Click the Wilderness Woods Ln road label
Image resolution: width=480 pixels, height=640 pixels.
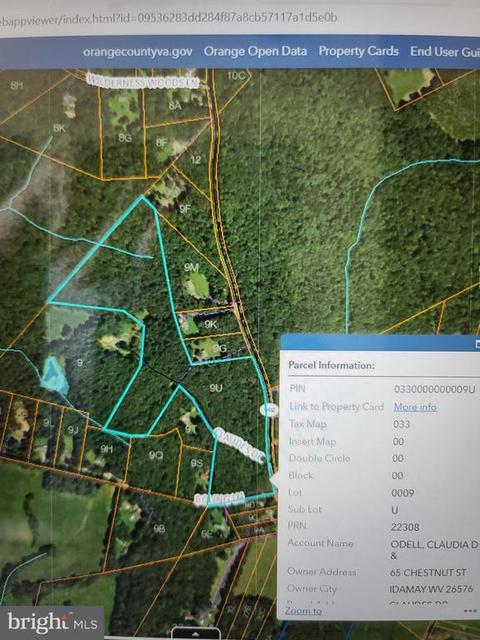(x=143, y=81)
